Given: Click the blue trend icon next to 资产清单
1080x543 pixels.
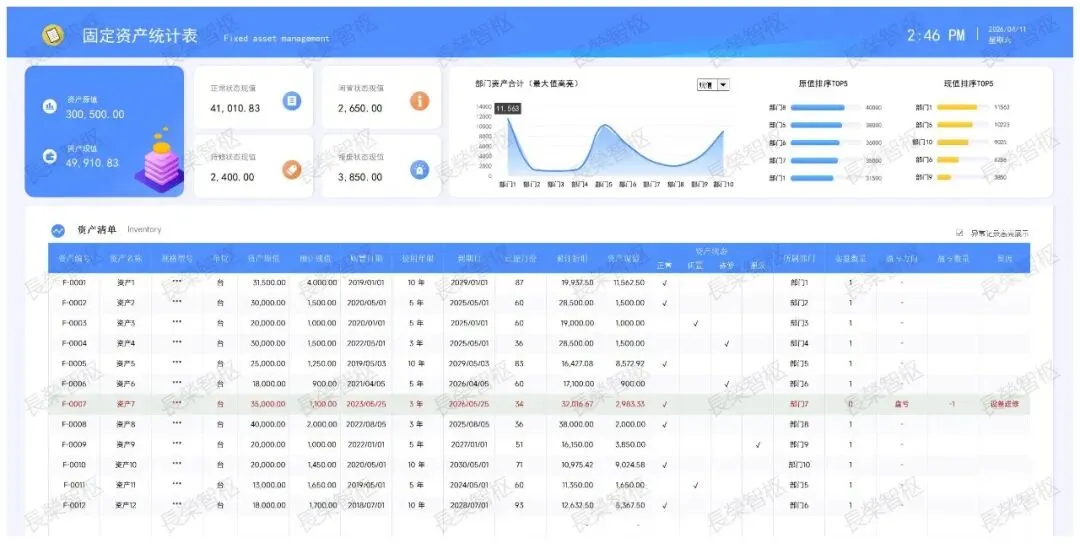Looking at the screenshot, I should (x=58, y=230).
